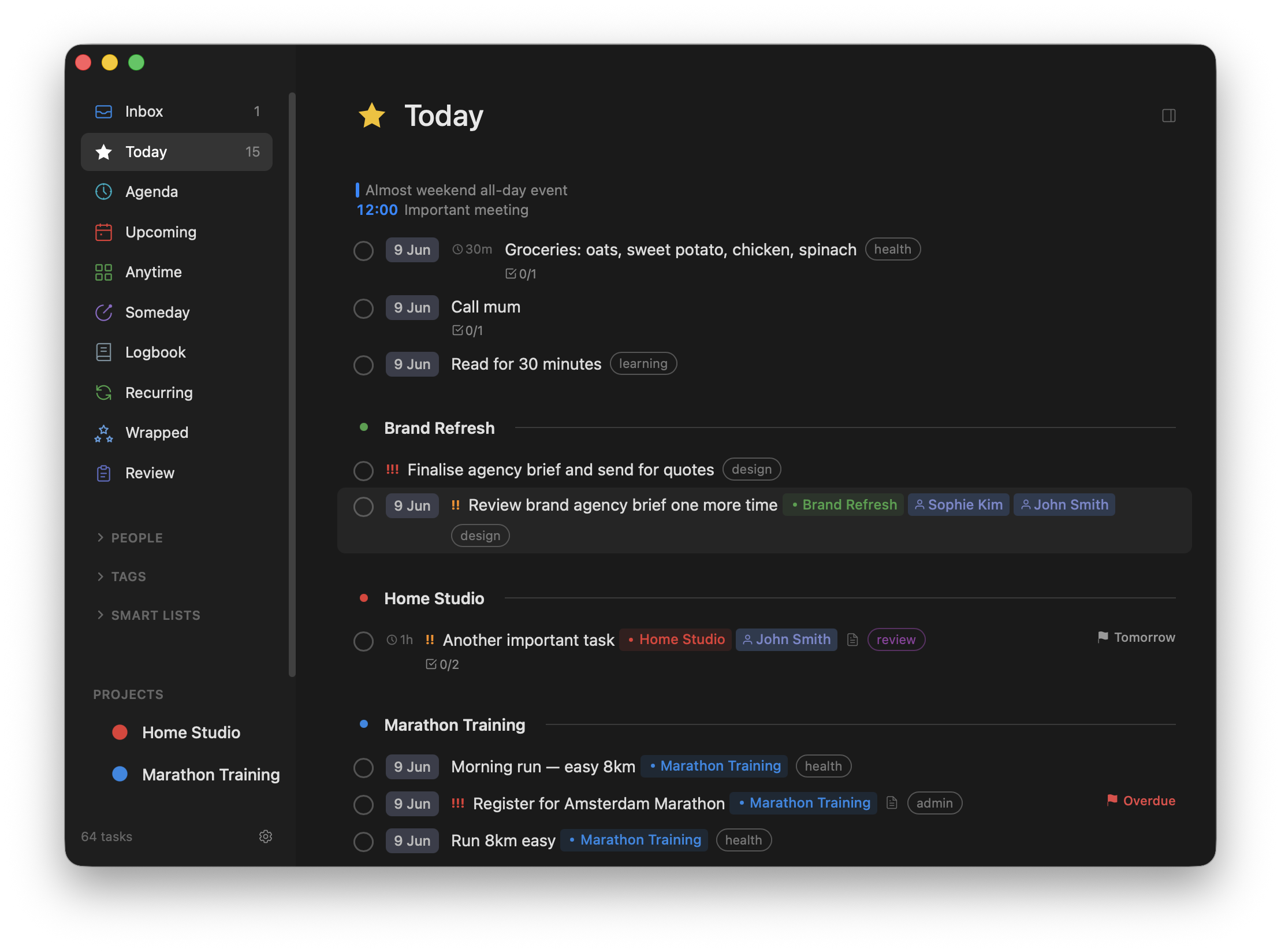This screenshot has width=1281, height=952.
Task: Click the 0/1 checklist indicator under Call mum
Action: [467, 330]
